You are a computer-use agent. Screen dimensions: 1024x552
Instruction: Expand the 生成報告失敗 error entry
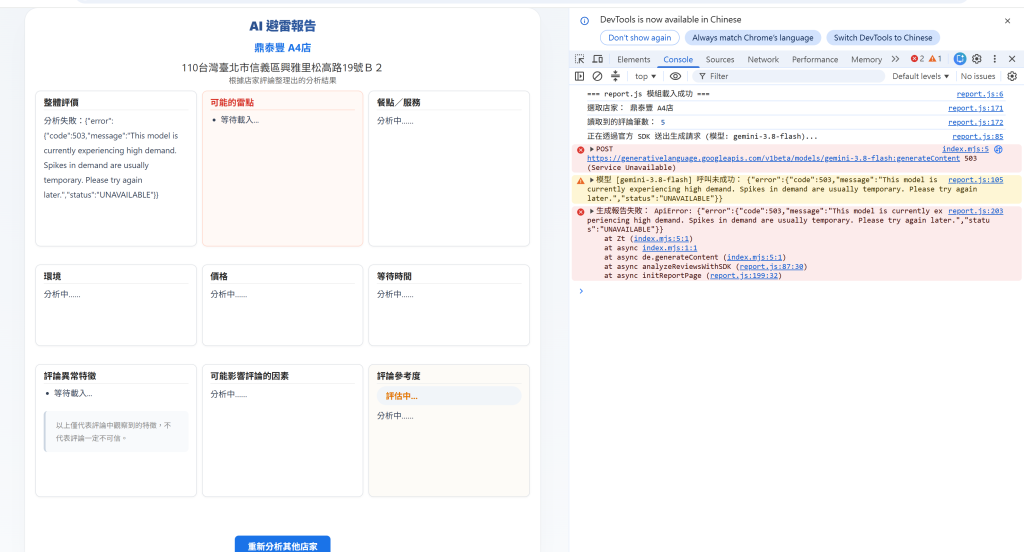click(592, 211)
